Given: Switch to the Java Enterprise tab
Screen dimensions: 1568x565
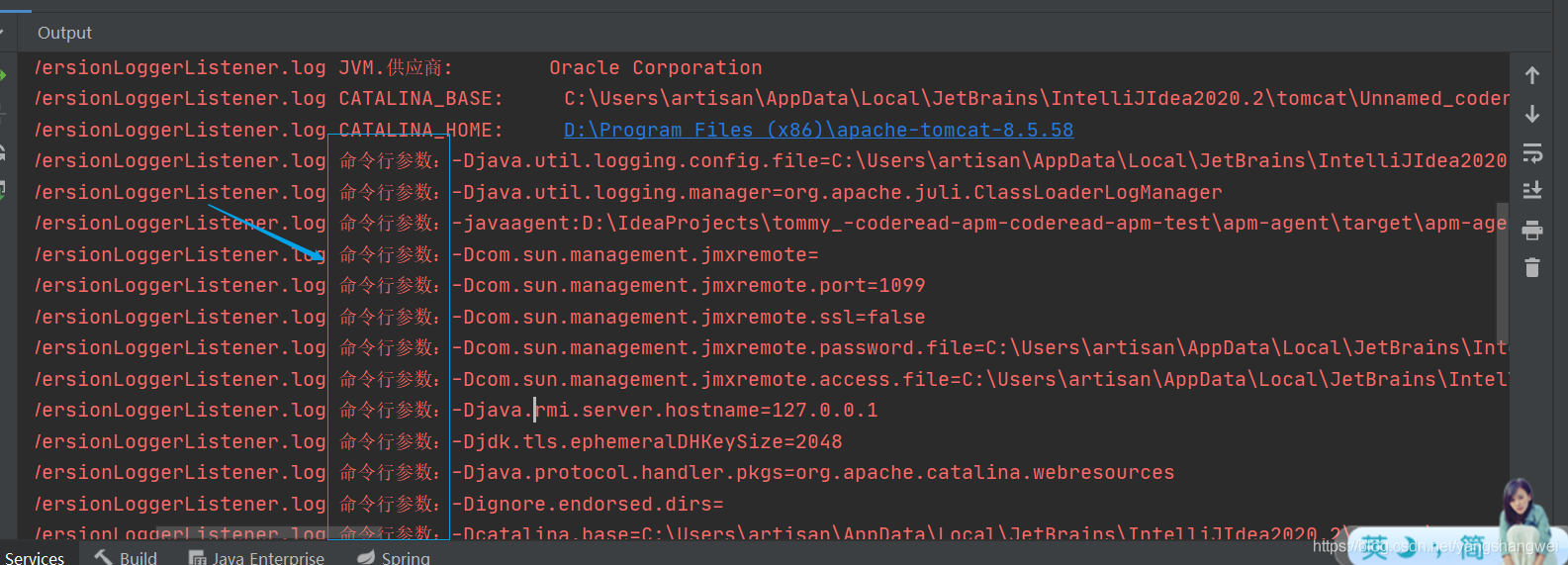Looking at the screenshot, I should point(267,558).
